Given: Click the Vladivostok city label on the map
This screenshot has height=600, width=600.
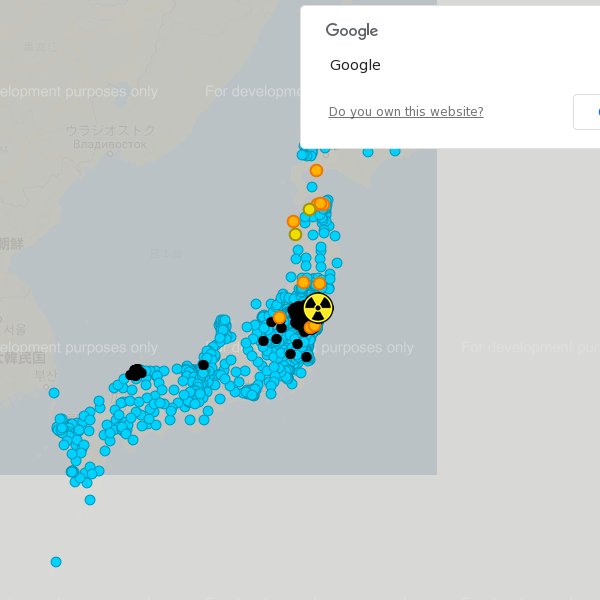Looking at the screenshot, I should (110, 137).
